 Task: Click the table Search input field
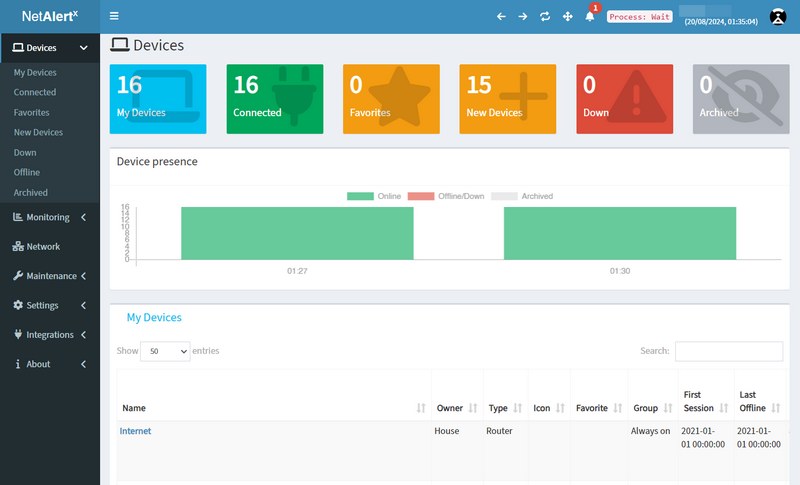coord(728,351)
